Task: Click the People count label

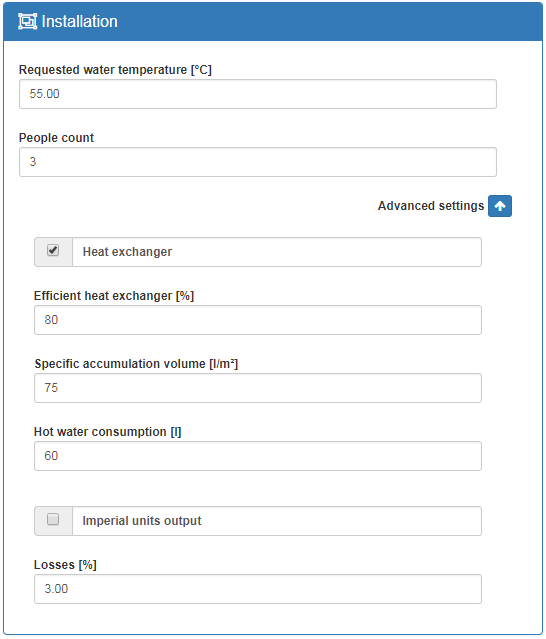Action: pyautogui.click(x=56, y=138)
